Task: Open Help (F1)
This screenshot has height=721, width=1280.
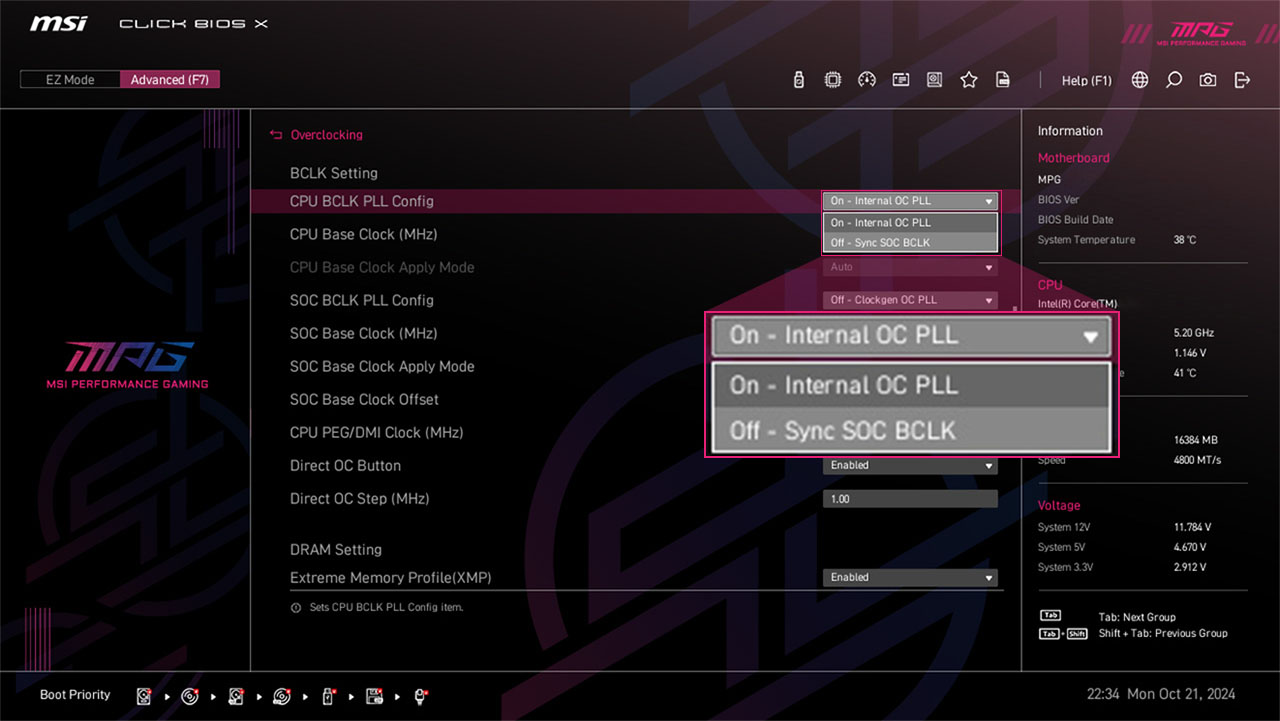Action: tap(1086, 80)
